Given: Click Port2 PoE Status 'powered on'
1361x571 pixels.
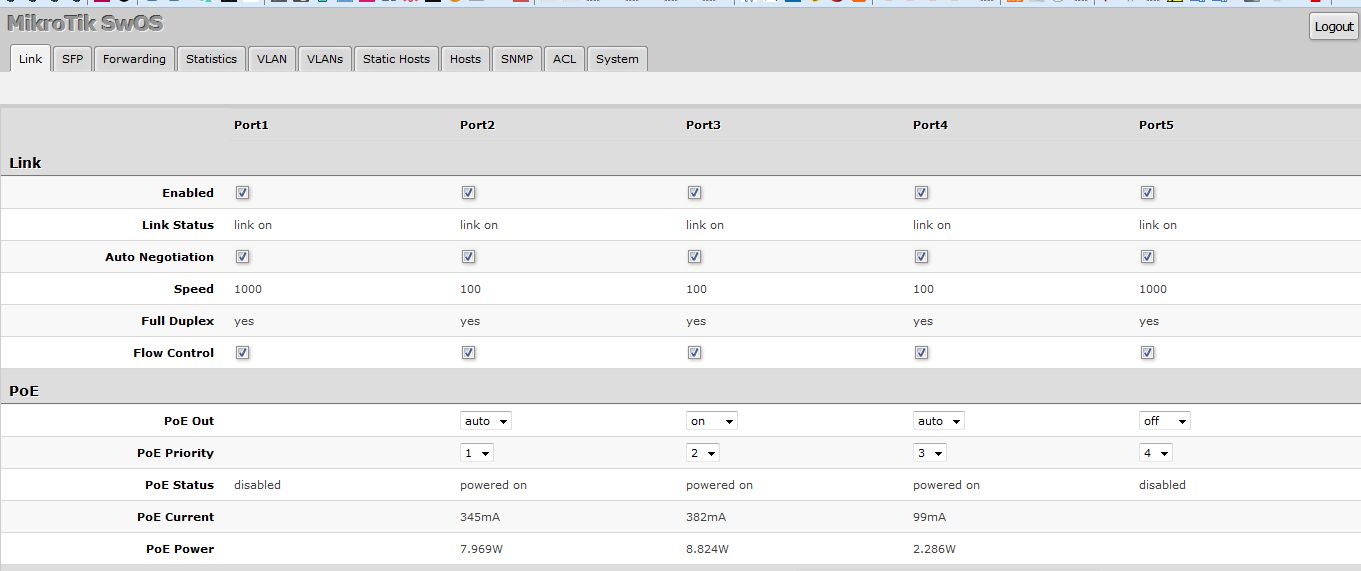Looking at the screenshot, I should click(x=493, y=485).
